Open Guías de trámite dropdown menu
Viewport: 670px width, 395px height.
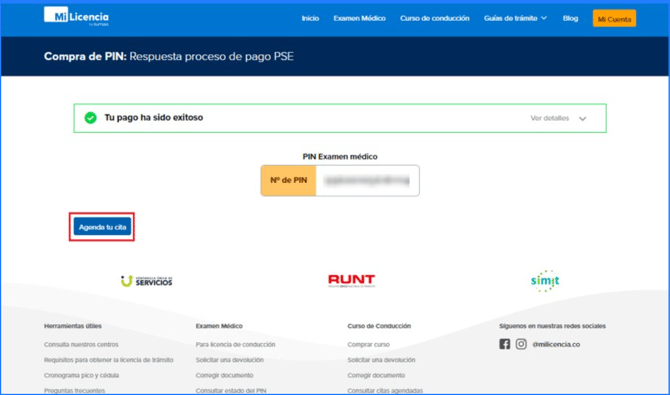515,18
